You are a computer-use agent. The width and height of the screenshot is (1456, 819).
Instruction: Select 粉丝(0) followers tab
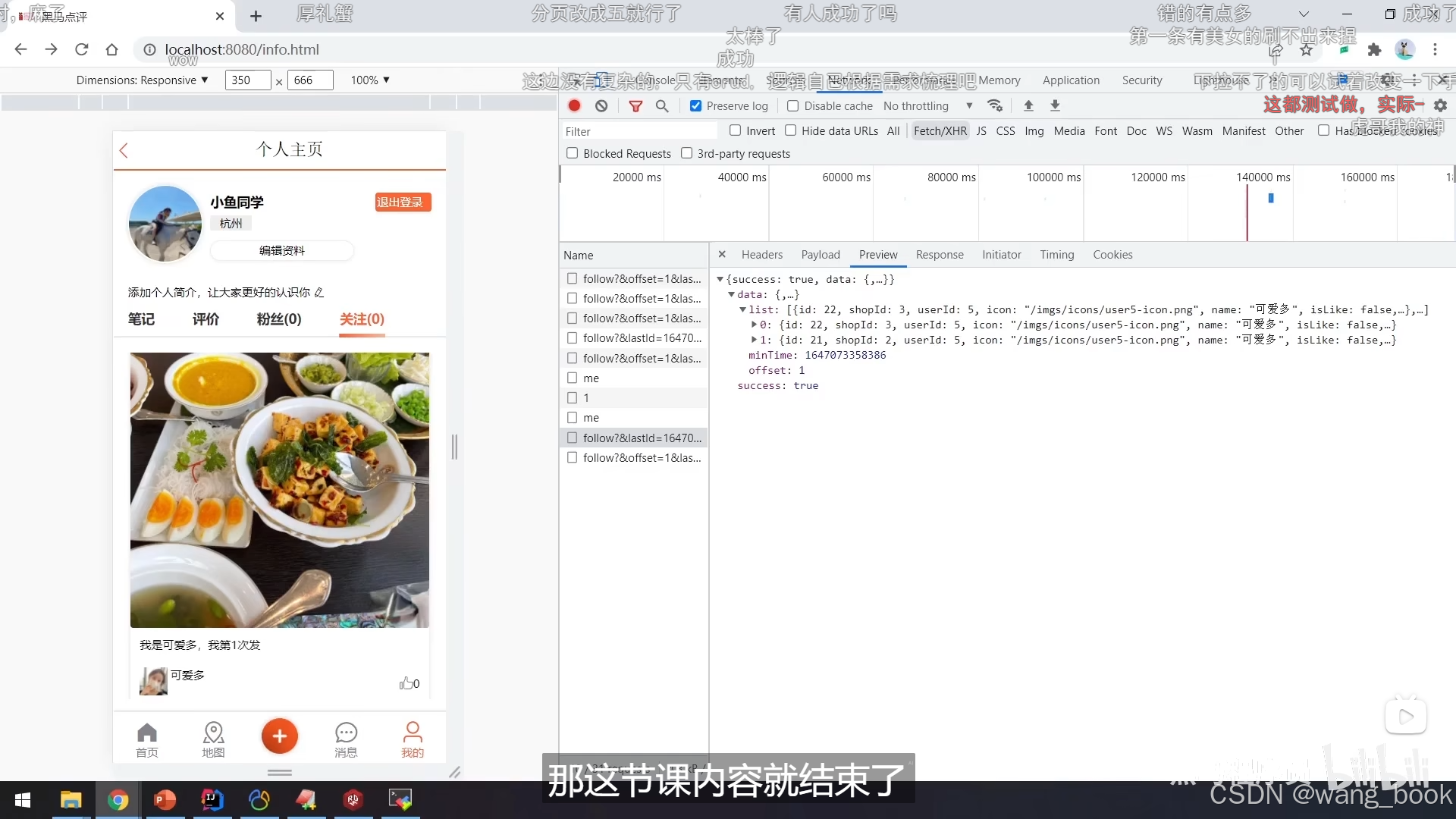click(x=279, y=319)
